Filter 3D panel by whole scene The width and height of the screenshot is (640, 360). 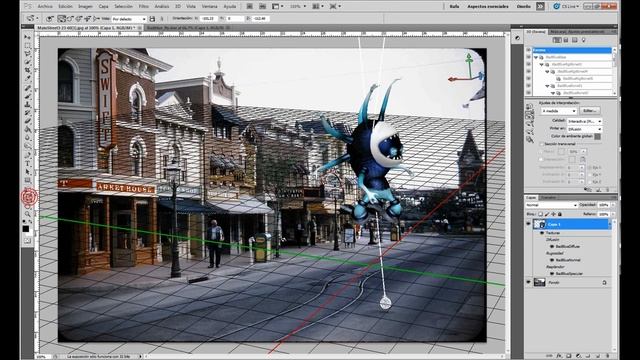click(x=557, y=40)
